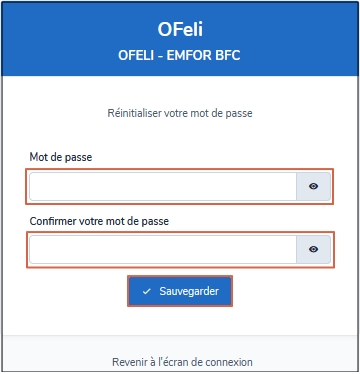Select the eye button beside Mot de passe
Screen dimensions: 360x374
pos(314,186)
